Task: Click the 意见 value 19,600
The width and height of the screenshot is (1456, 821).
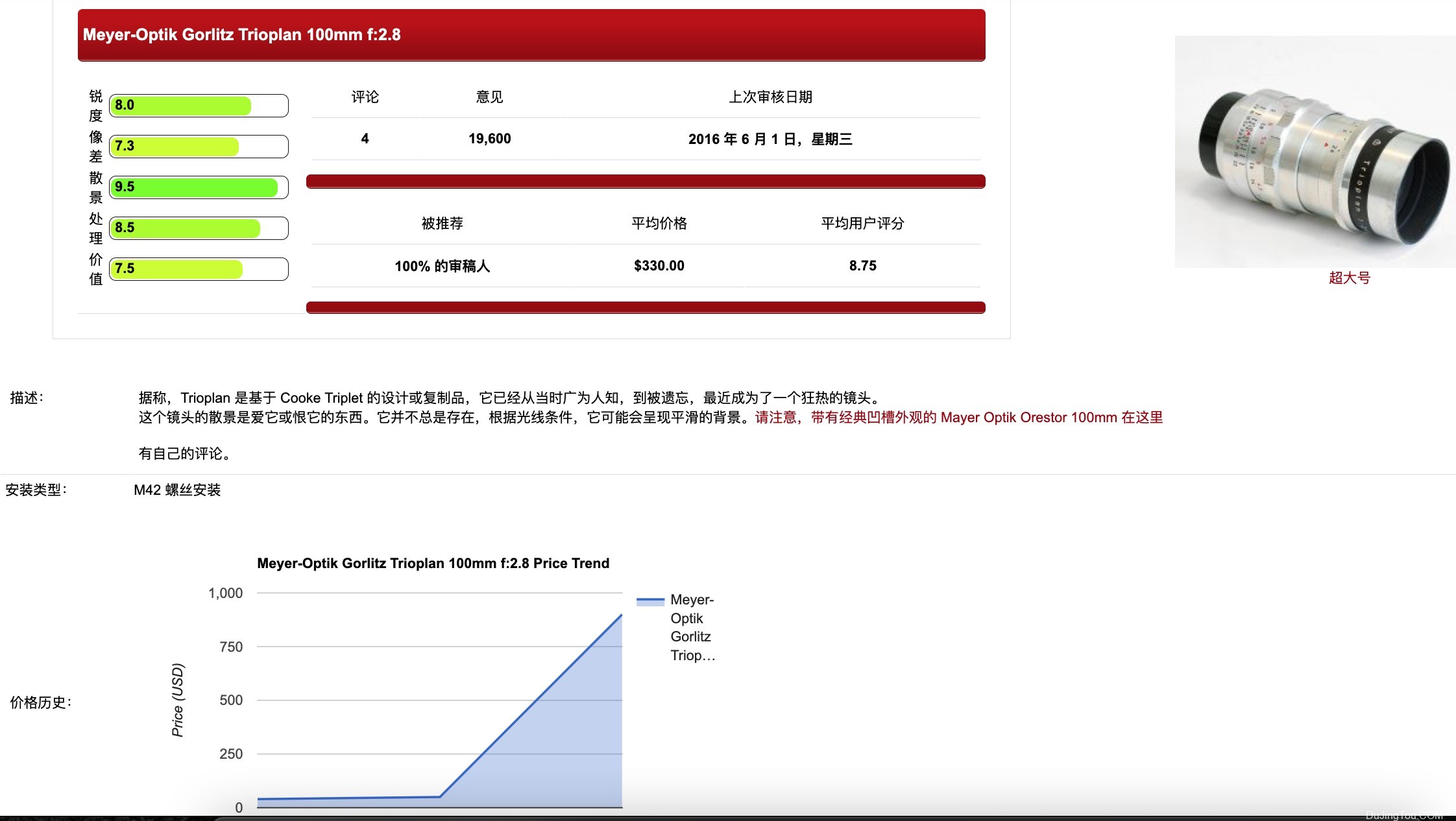Action: pos(490,139)
